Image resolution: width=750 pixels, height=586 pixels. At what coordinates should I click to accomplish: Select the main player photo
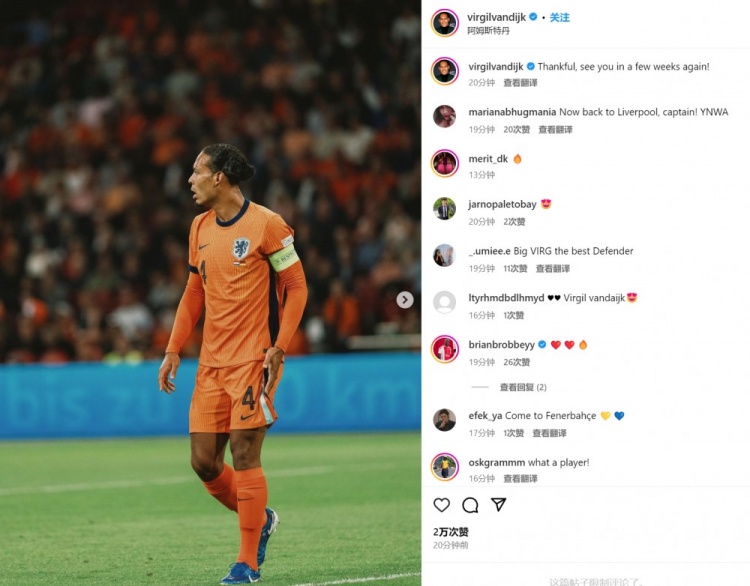tap(210, 293)
